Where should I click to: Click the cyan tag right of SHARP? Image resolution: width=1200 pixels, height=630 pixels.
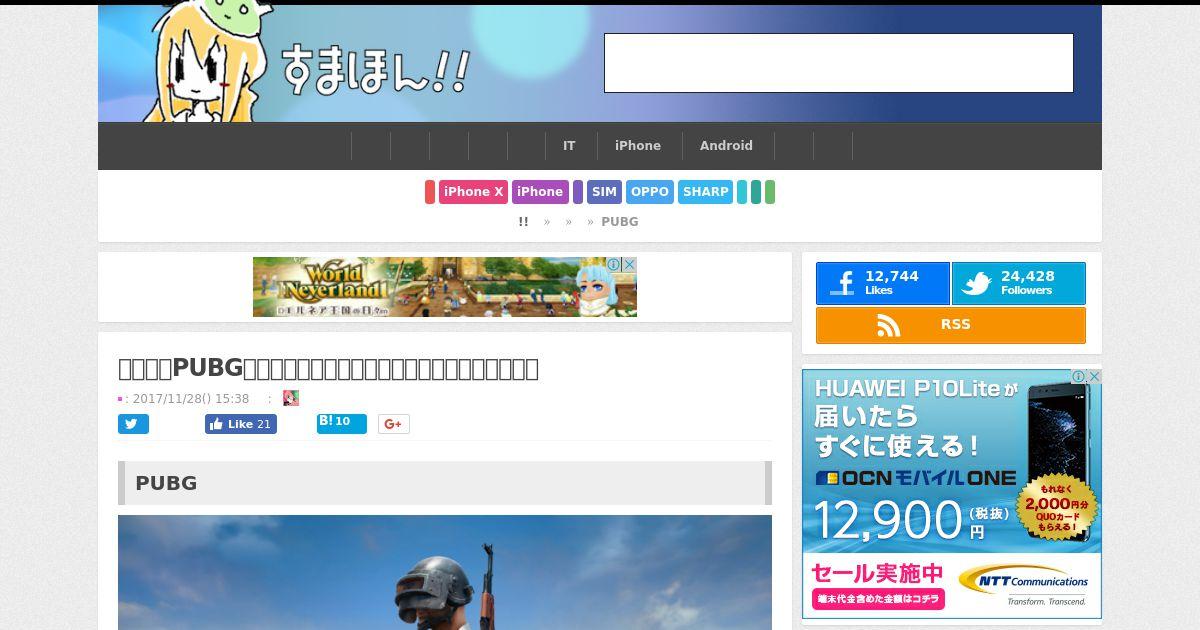742,192
